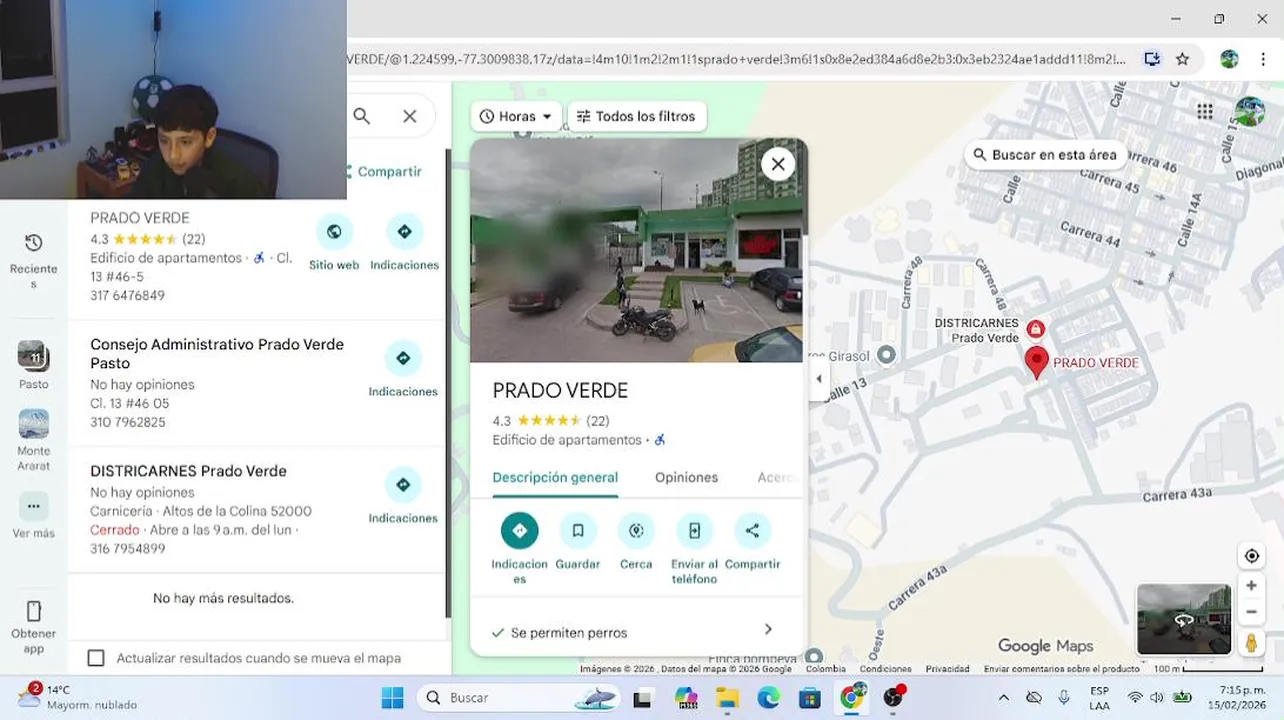Click the Street View pegman icon
This screenshot has height=720, width=1284.
click(x=1251, y=643)
